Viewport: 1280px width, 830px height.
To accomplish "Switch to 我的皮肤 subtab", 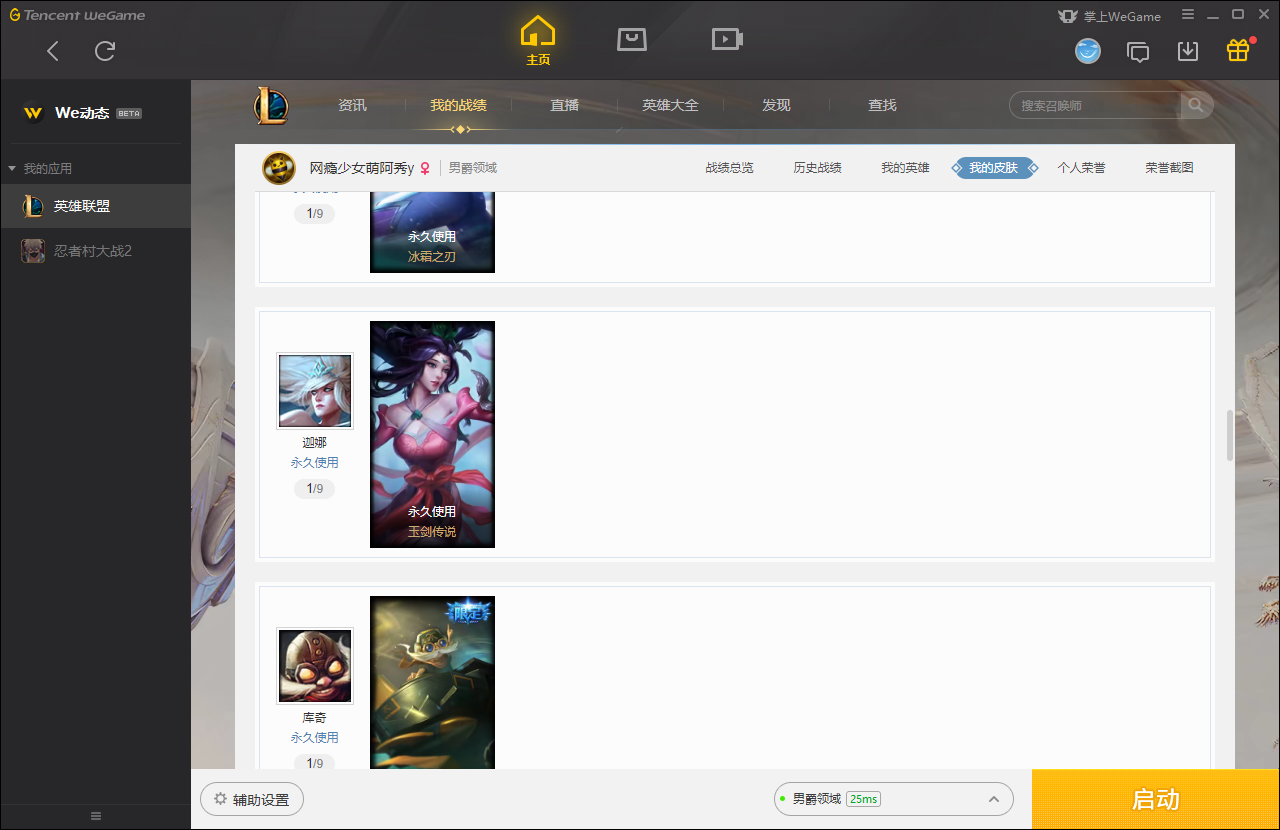I will tap(993, 168).
